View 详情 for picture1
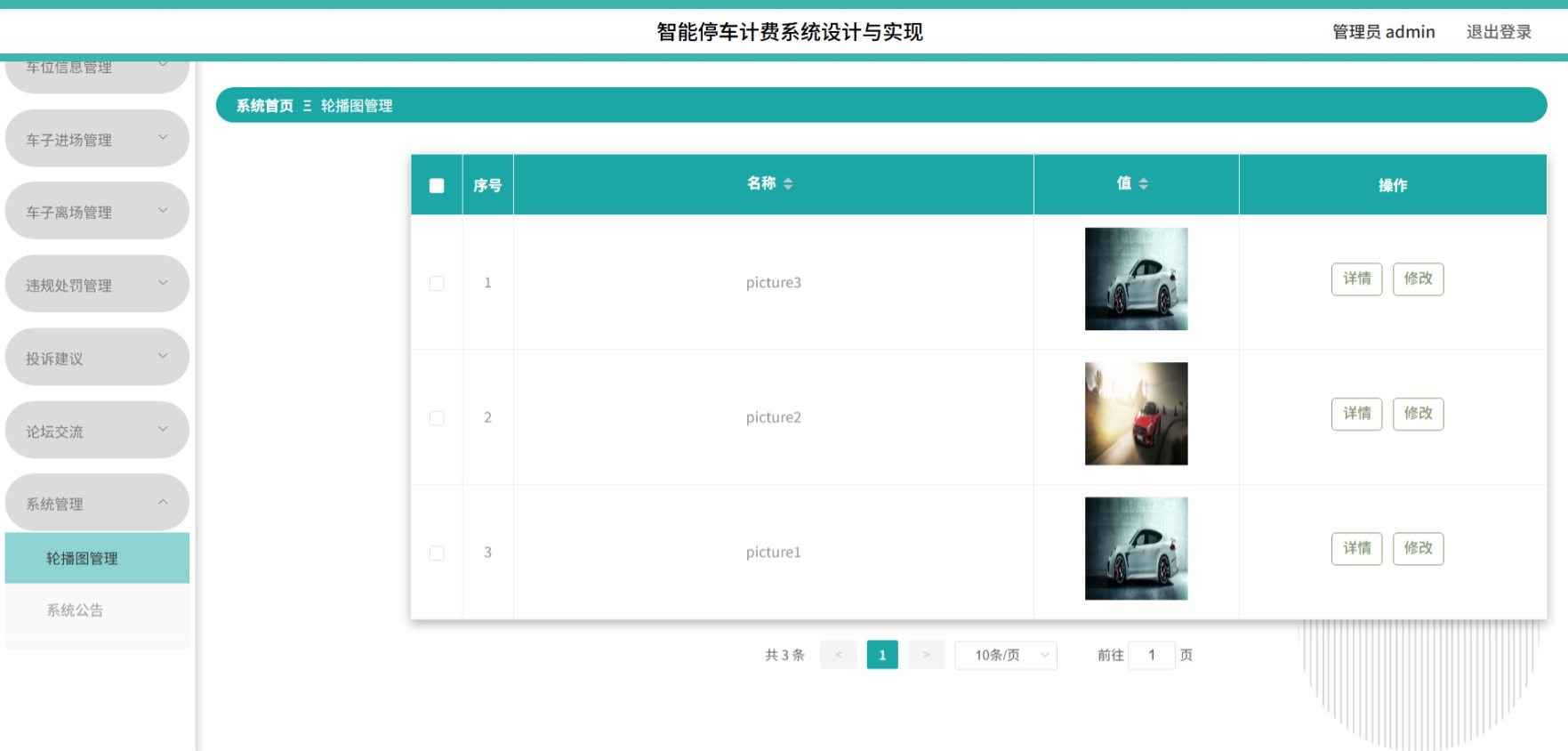The width and height of the screenshot is (1568, 751). coord(1356,548)
